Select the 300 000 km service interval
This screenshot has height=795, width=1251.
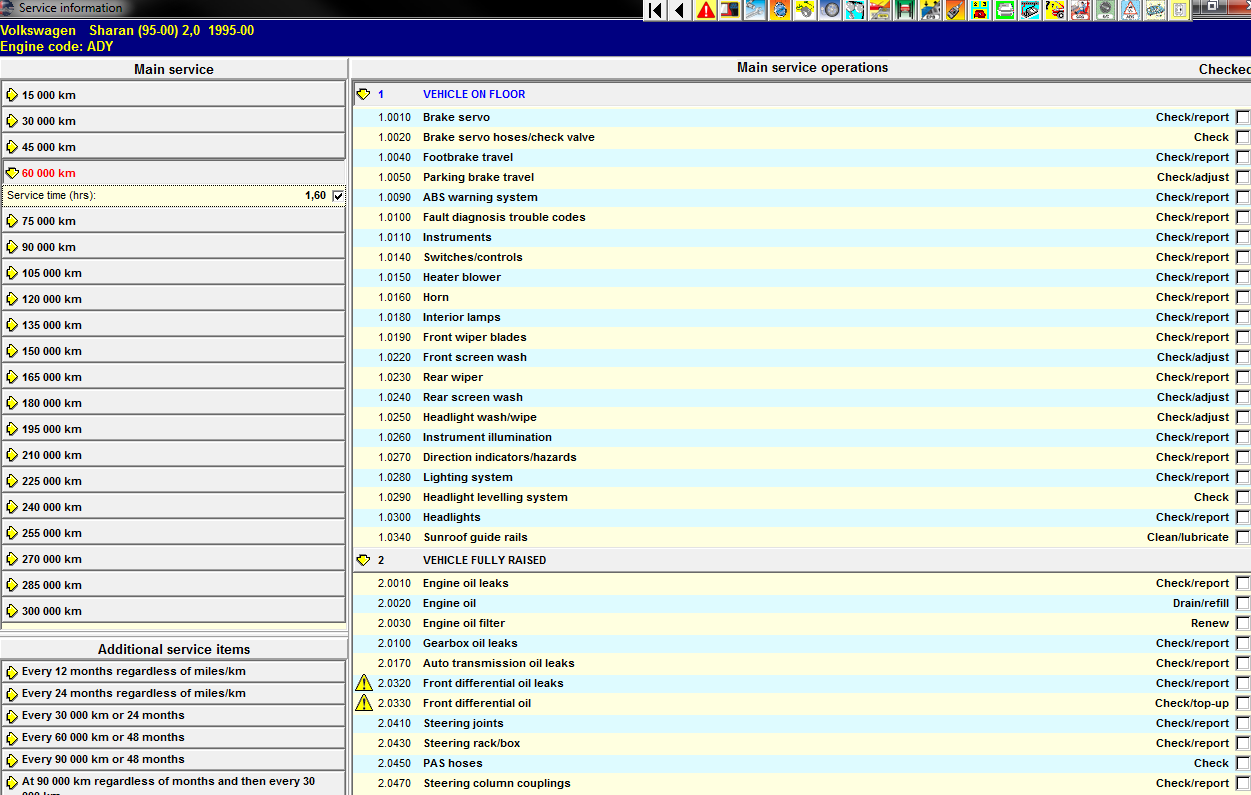(52, 611)
